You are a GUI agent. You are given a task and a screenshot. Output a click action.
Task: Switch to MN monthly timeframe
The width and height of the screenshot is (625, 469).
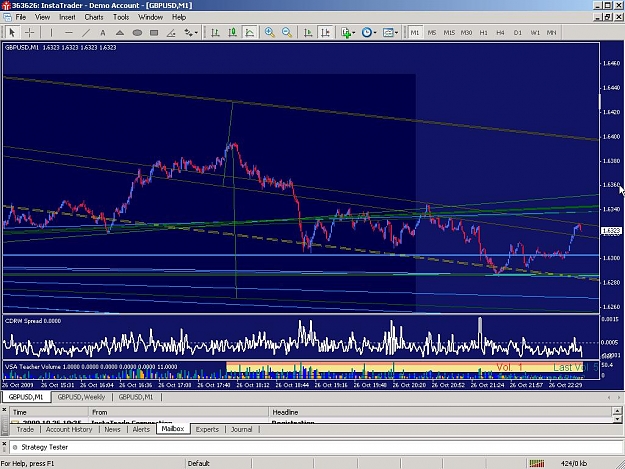click(552, 33)
